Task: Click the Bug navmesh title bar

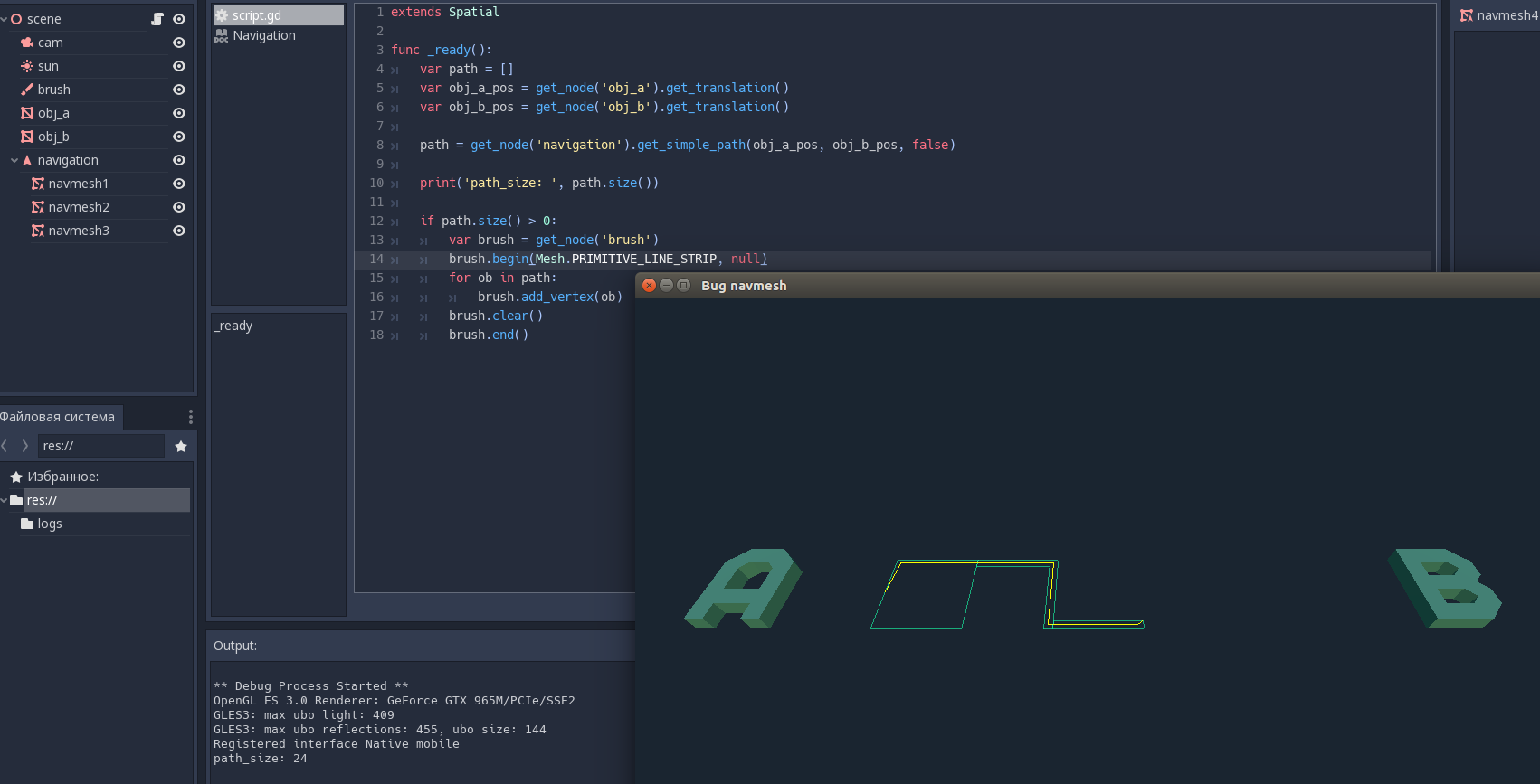Action: tap(1088, 285)
